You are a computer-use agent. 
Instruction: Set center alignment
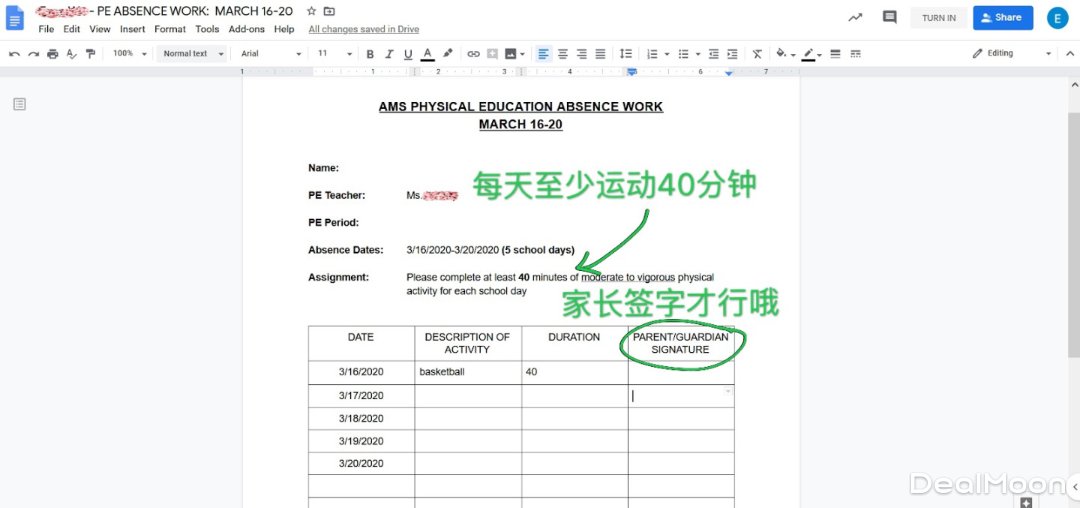[x=563, y=54]
